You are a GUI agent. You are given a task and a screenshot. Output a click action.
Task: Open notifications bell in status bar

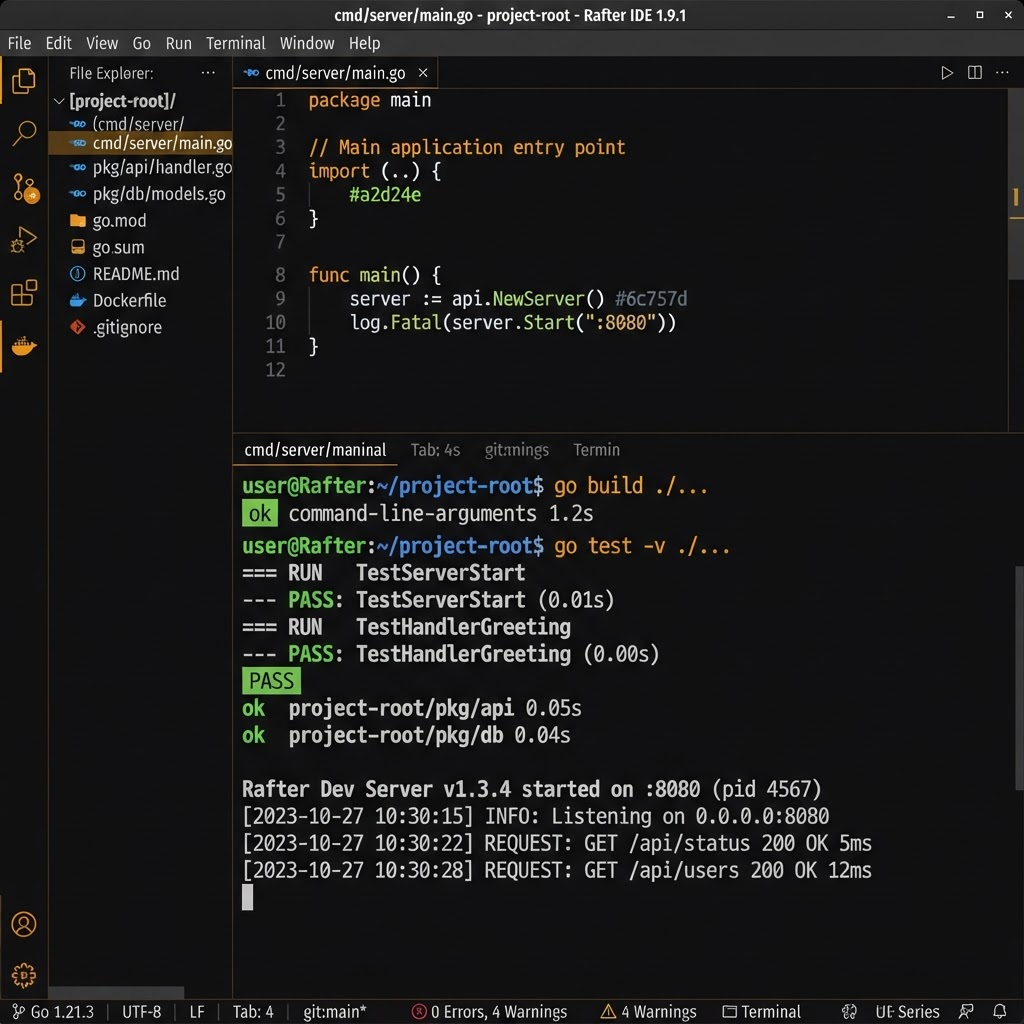999,1012
